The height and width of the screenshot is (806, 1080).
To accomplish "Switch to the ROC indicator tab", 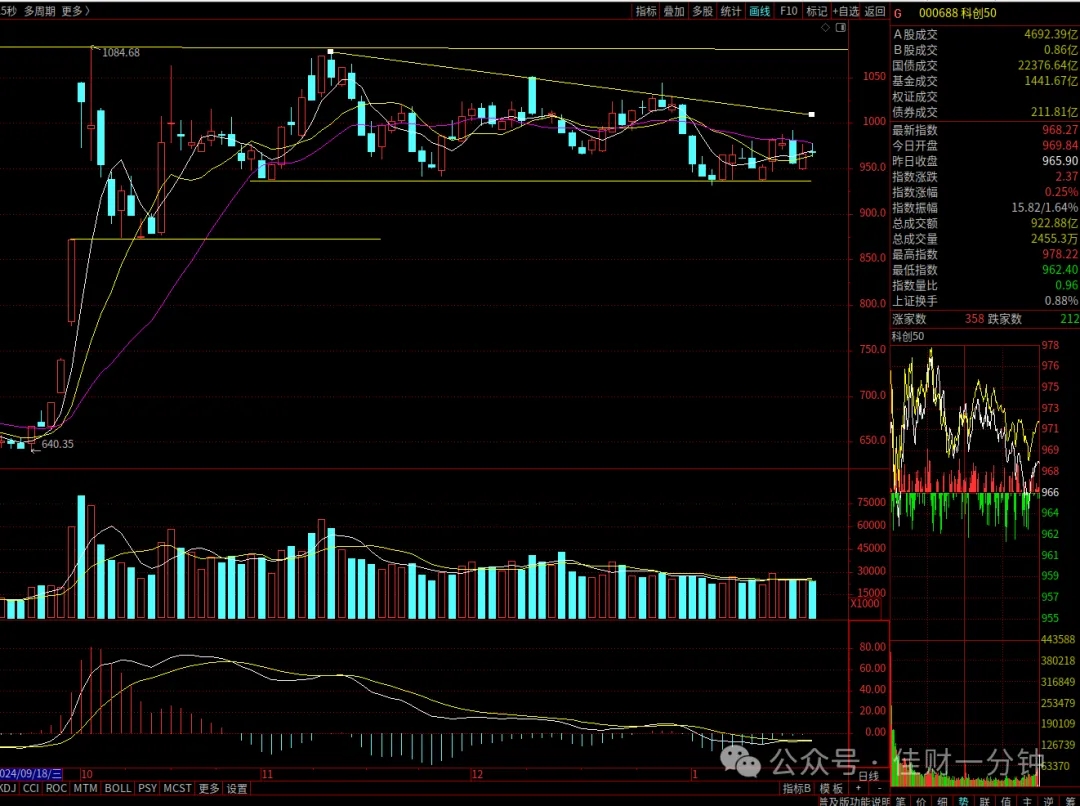I will coord(56,788).
